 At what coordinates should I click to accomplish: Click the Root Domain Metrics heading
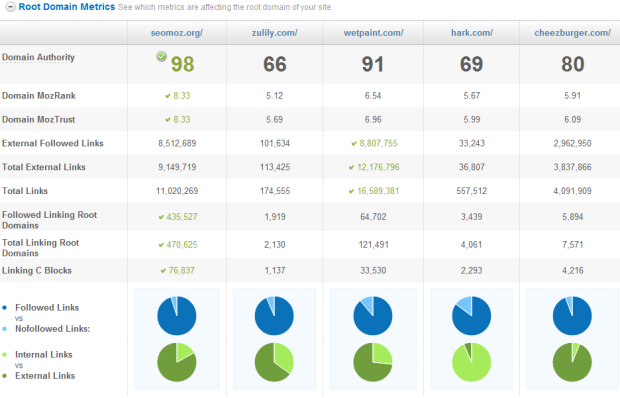point(67,7)
